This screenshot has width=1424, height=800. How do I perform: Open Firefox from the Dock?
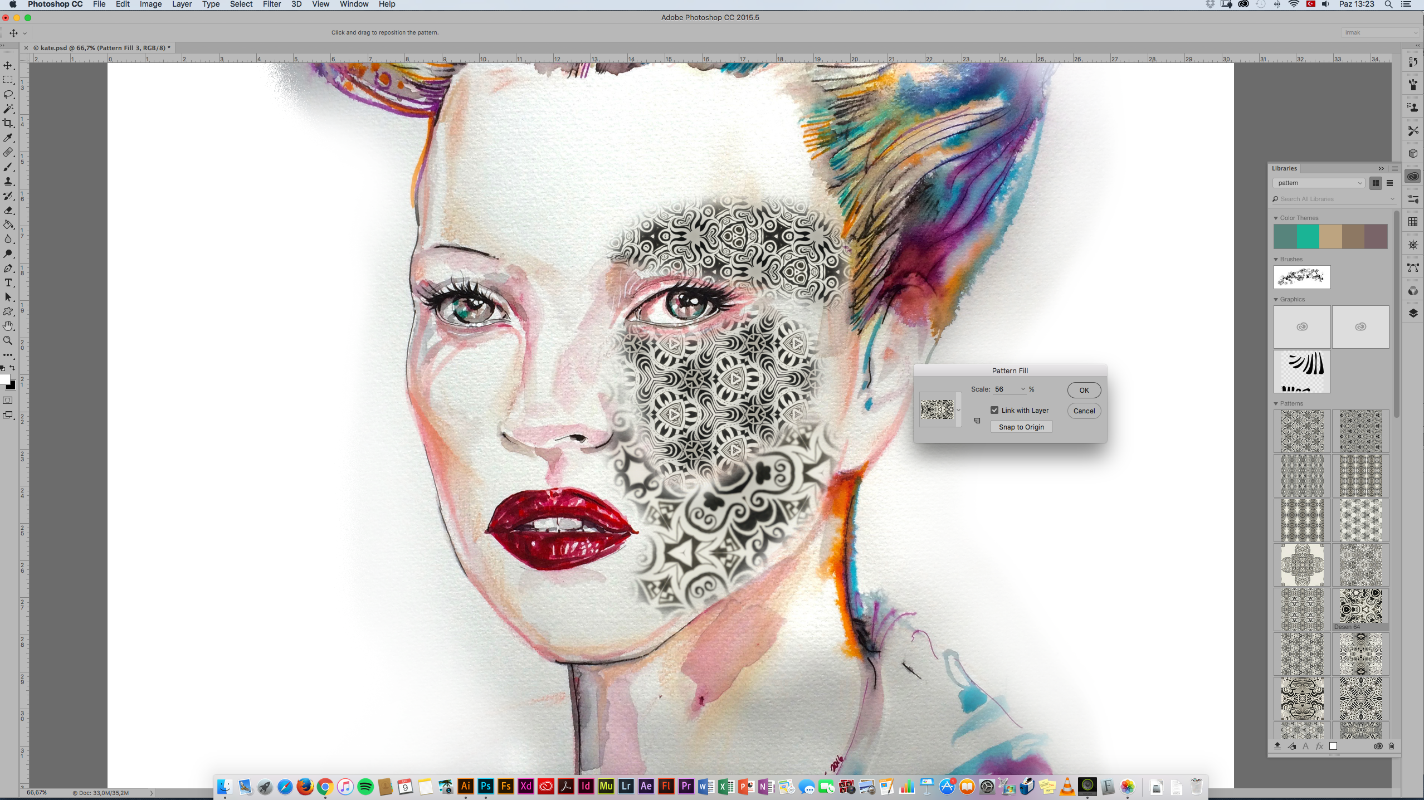305,787
